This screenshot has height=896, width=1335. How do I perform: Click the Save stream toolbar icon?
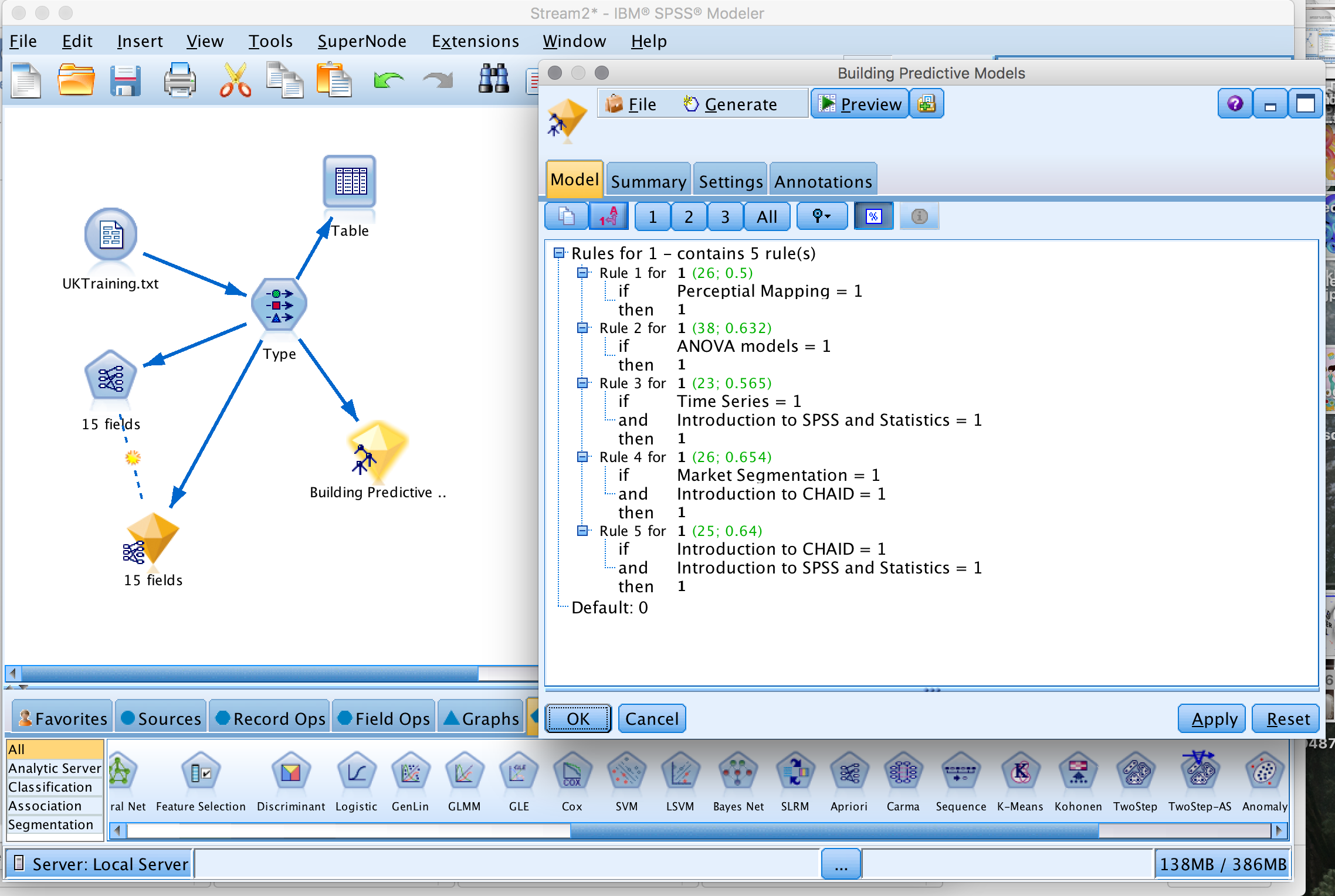[125, 80]
